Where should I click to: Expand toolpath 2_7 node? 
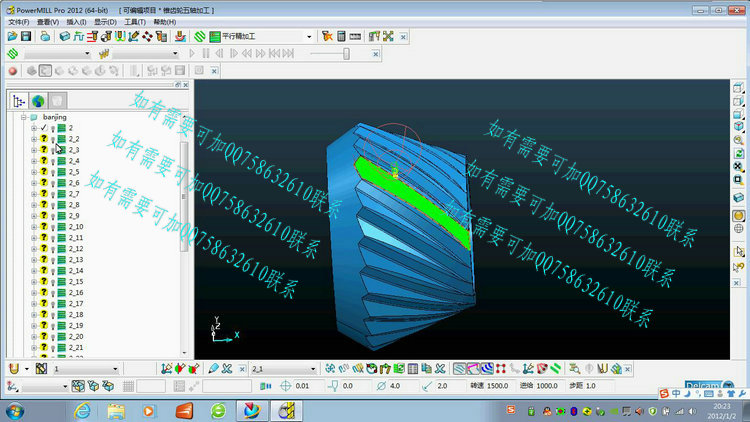pos(33,194)
